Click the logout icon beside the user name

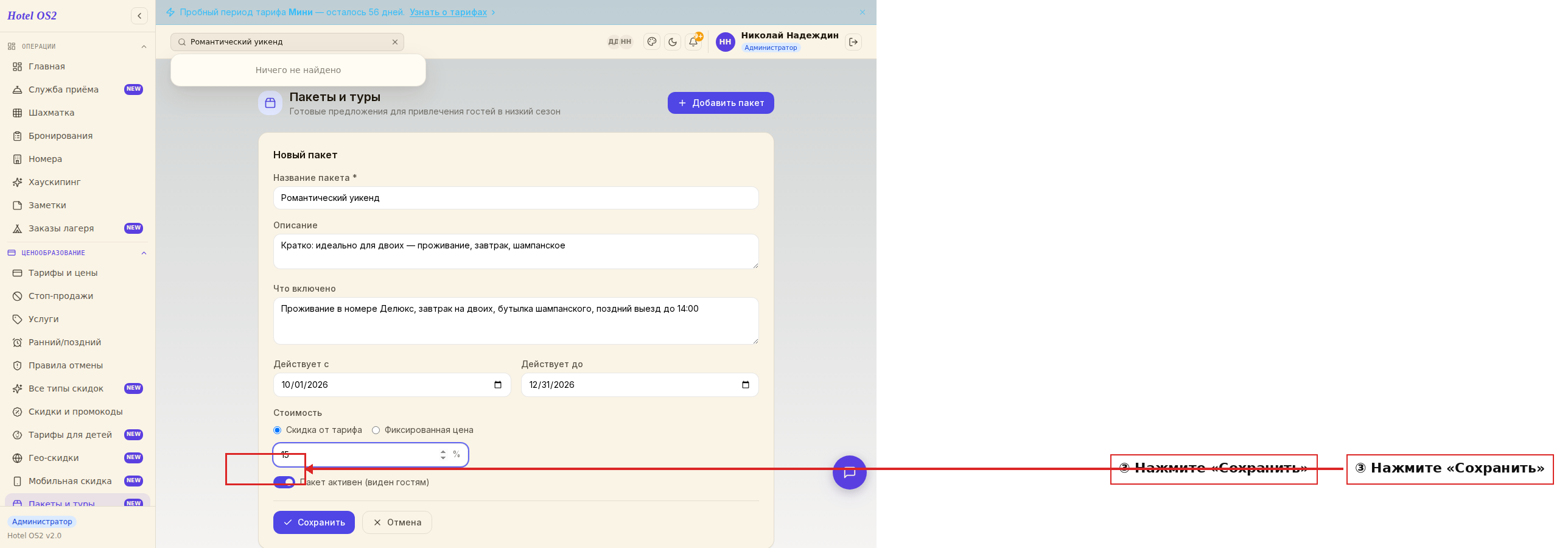(x=853, y=42)
